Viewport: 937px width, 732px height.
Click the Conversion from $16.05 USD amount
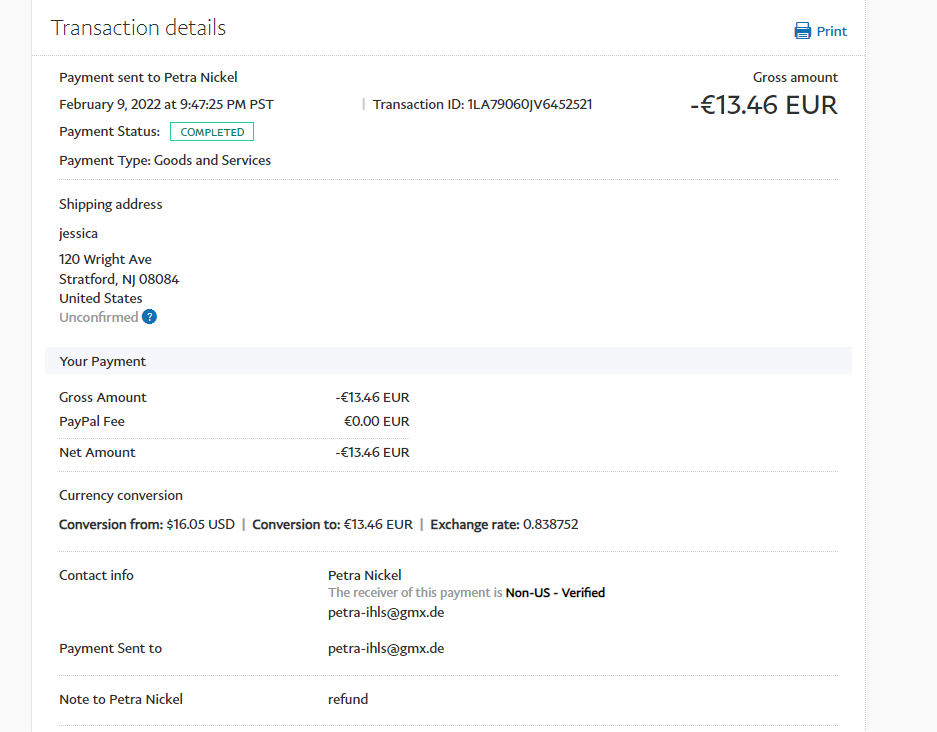(200, 524)
